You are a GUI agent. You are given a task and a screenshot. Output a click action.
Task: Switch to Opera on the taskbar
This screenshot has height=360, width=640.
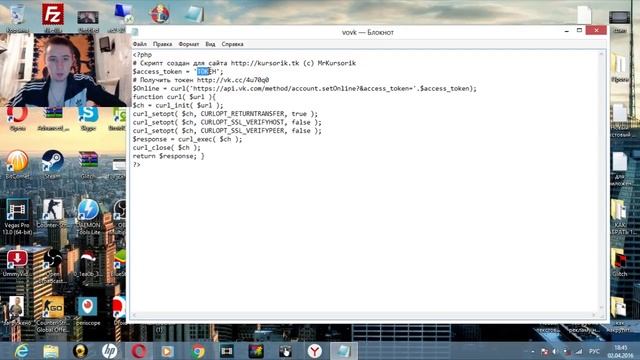click(x=139, y=351)
